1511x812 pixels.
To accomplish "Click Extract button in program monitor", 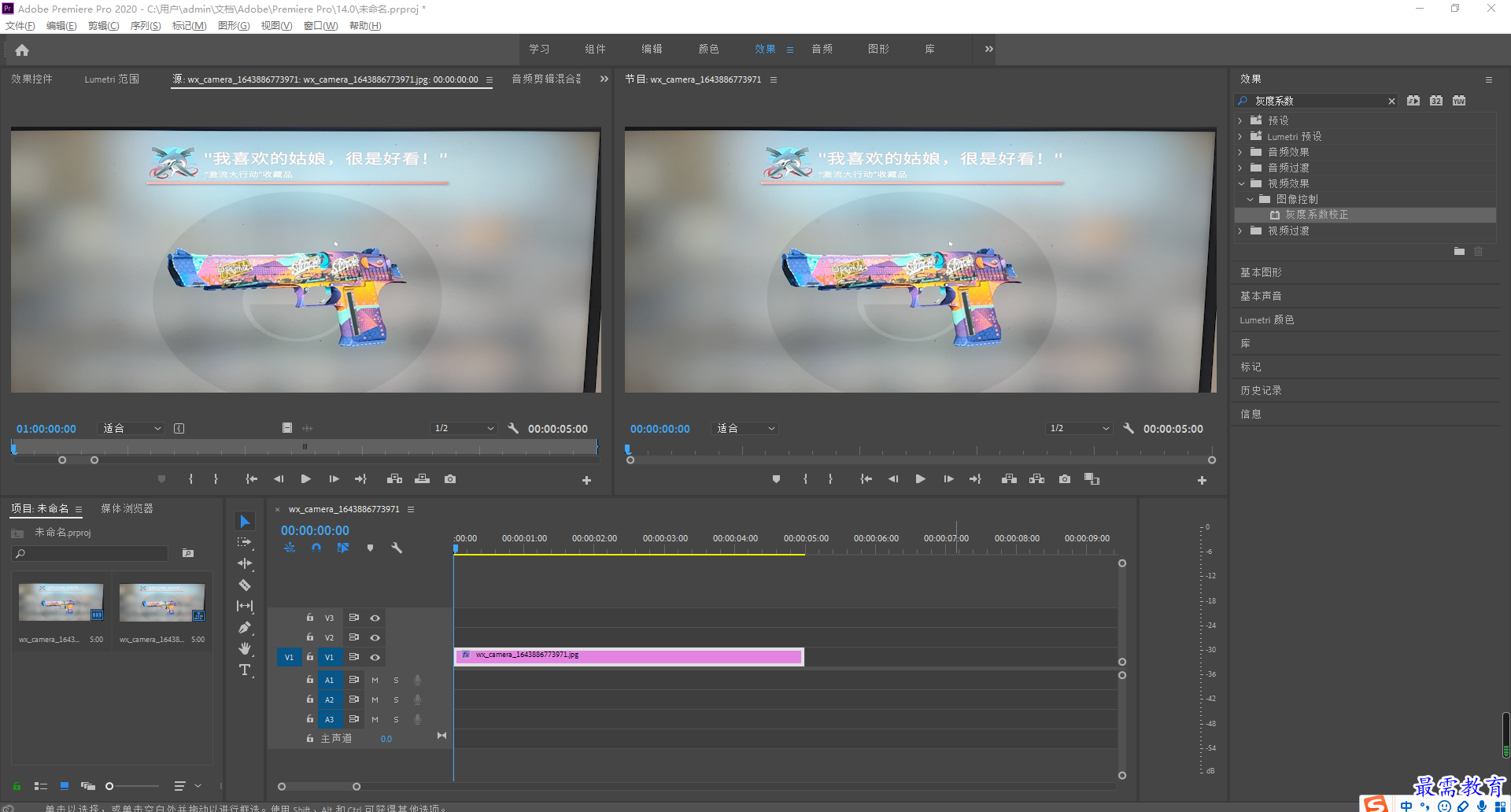I will coord(1037,479).
